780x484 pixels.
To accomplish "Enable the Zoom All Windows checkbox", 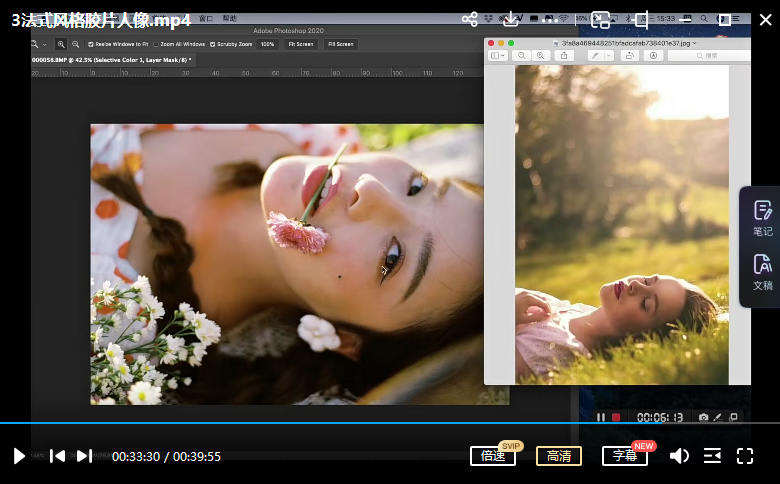I will [x=156, y=44].
